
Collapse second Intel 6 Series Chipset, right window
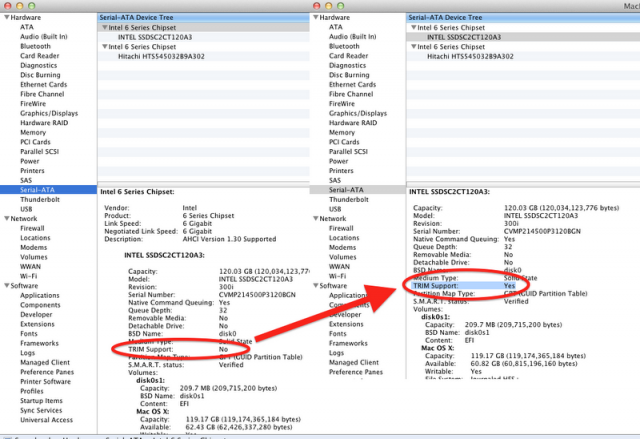tap(413, 47)
